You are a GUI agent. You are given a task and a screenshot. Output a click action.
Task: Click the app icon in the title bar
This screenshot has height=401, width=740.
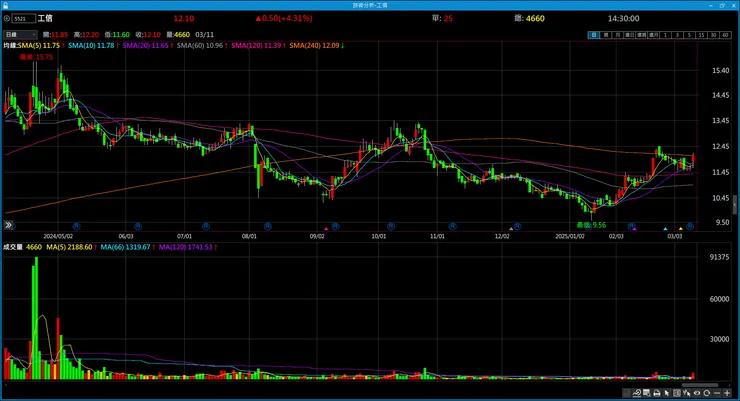(5, 5)
